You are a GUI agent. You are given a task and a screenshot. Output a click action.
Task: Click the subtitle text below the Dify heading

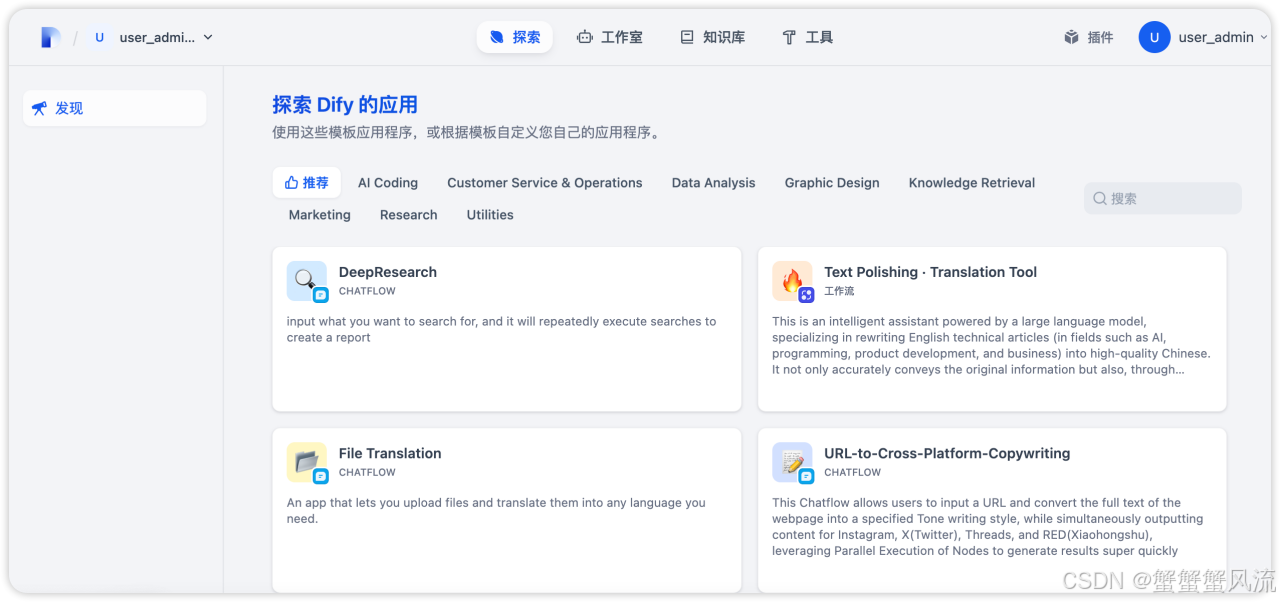click(x=466, y=132)
